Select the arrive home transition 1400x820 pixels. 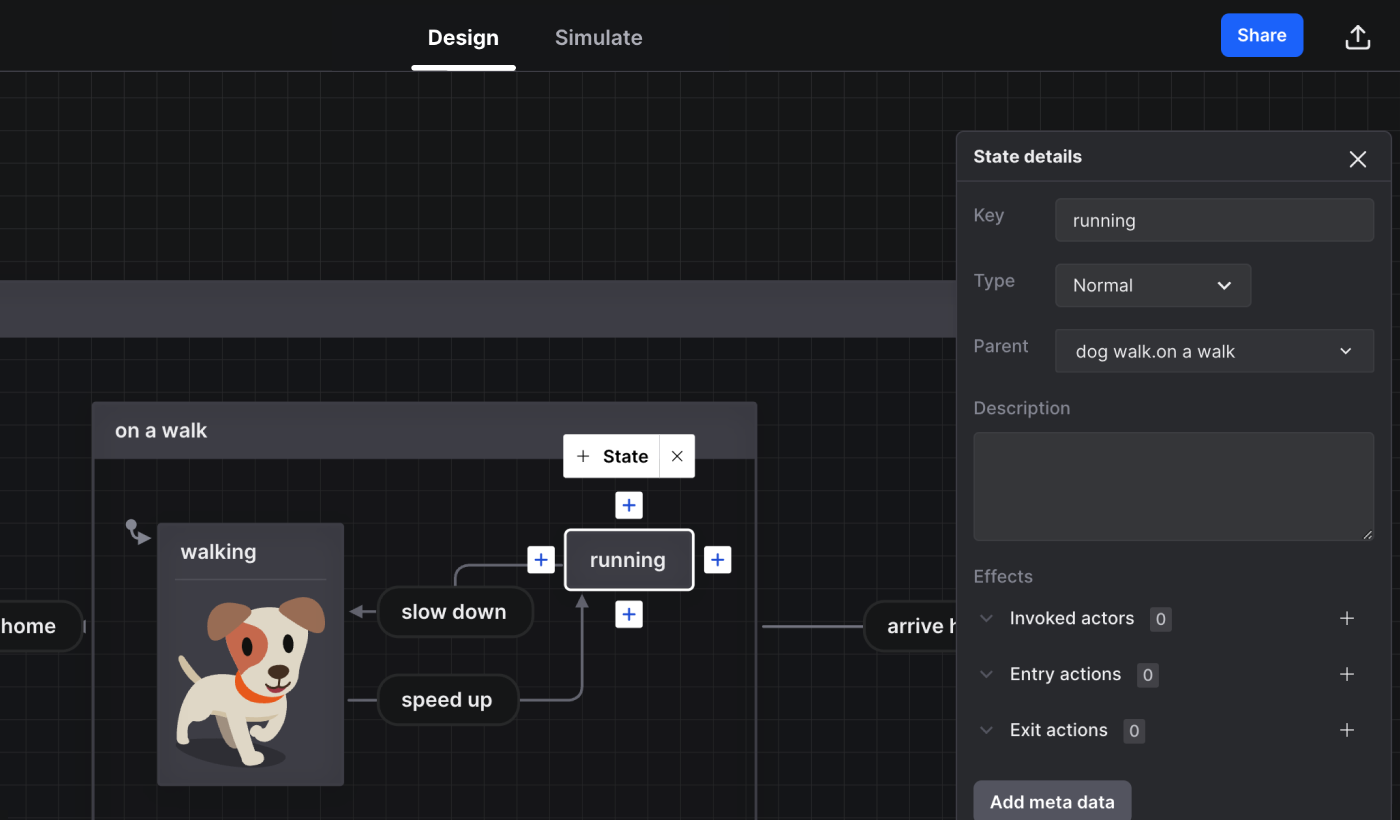(910, 626)
